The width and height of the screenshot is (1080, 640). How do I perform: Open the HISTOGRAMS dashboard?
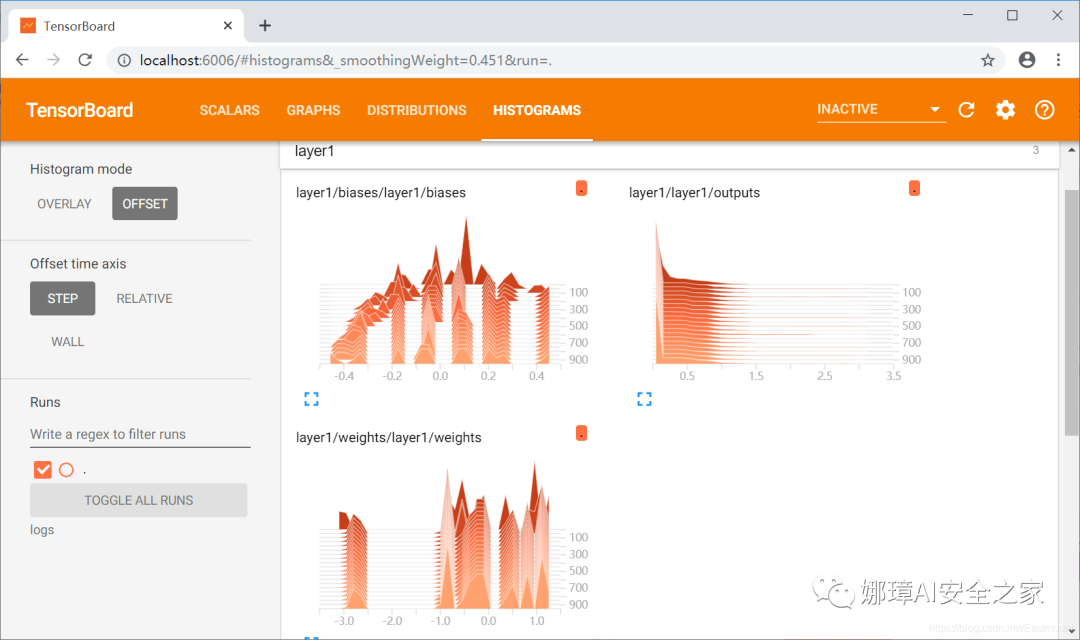(x=537, y=110)
